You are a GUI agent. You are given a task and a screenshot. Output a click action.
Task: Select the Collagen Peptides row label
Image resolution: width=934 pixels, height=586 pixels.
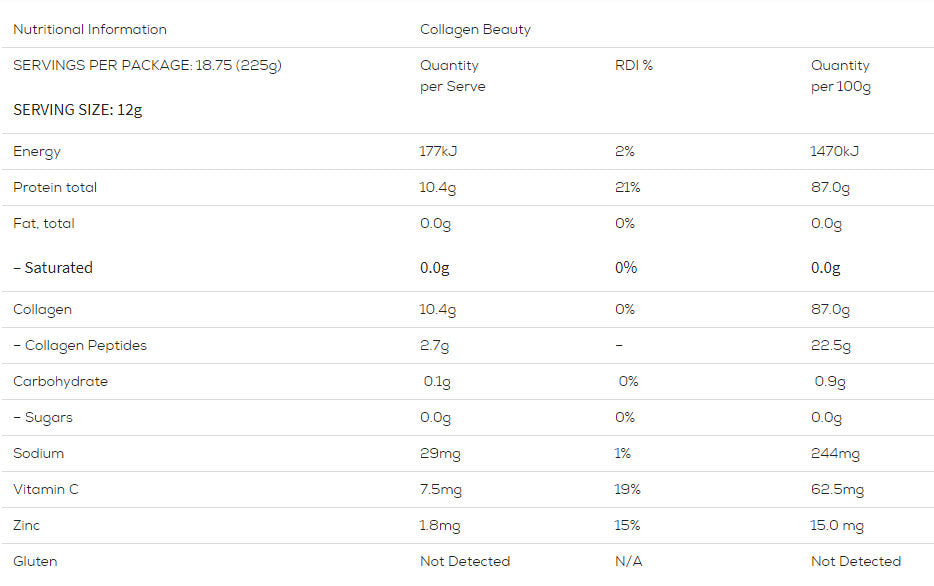[x=80, y=346]
